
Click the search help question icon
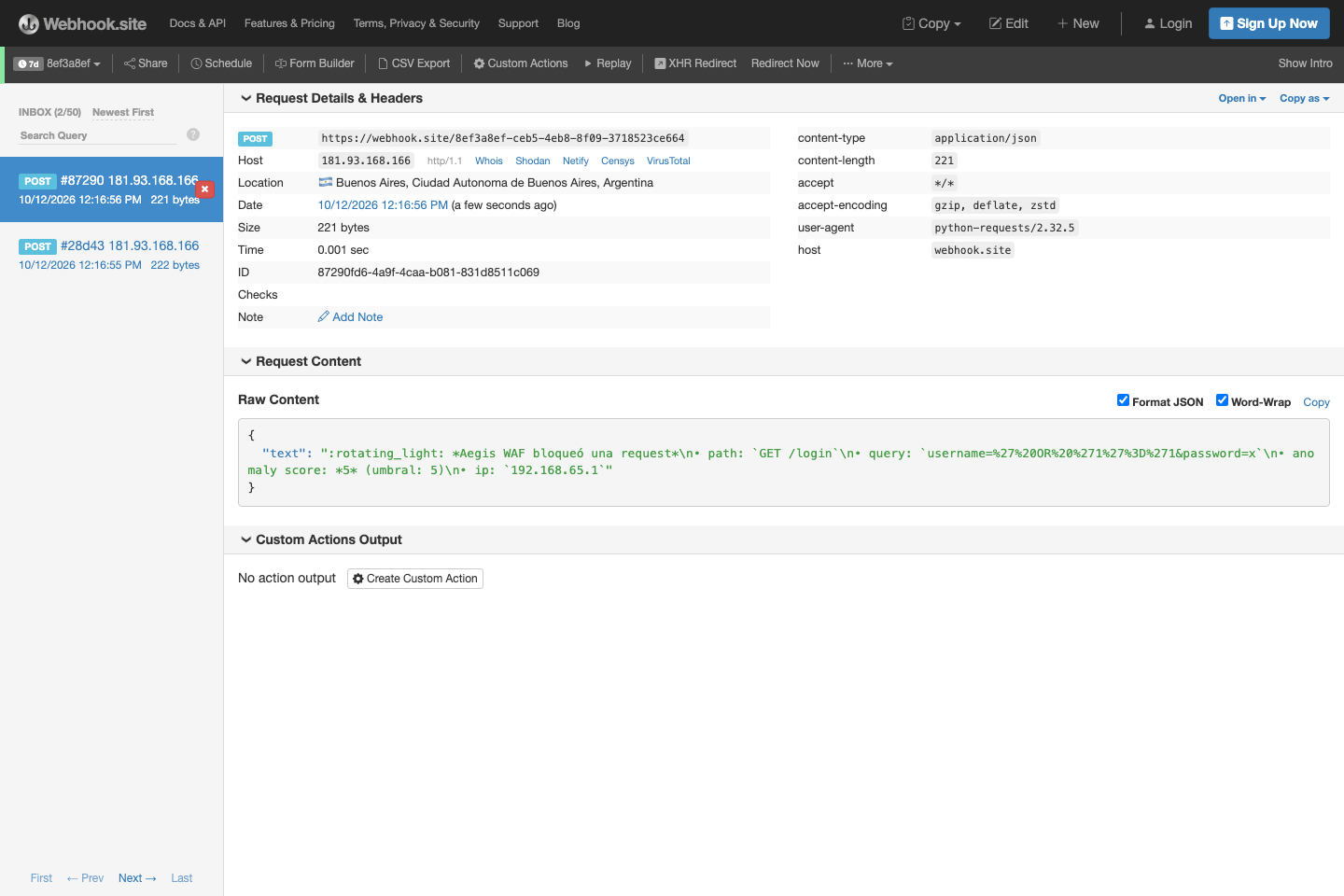pos(193,134)
